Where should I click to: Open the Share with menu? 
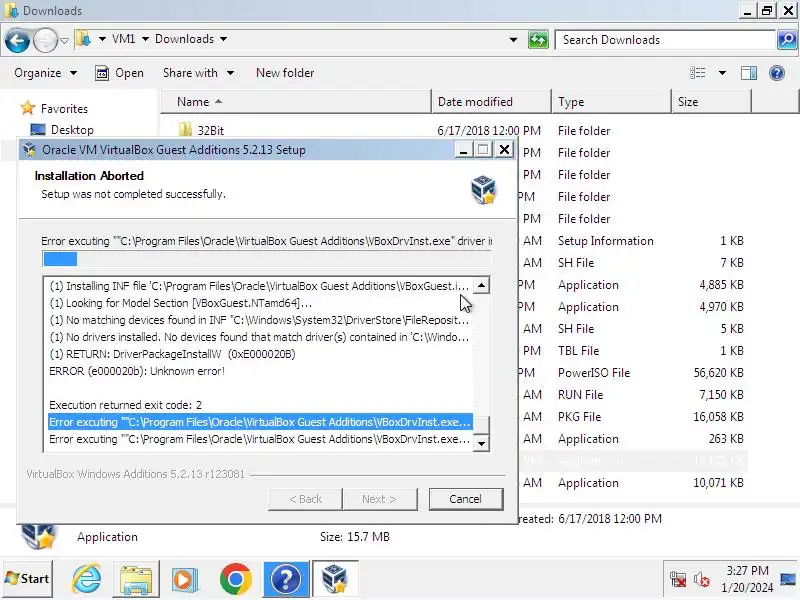pos(198,73)
